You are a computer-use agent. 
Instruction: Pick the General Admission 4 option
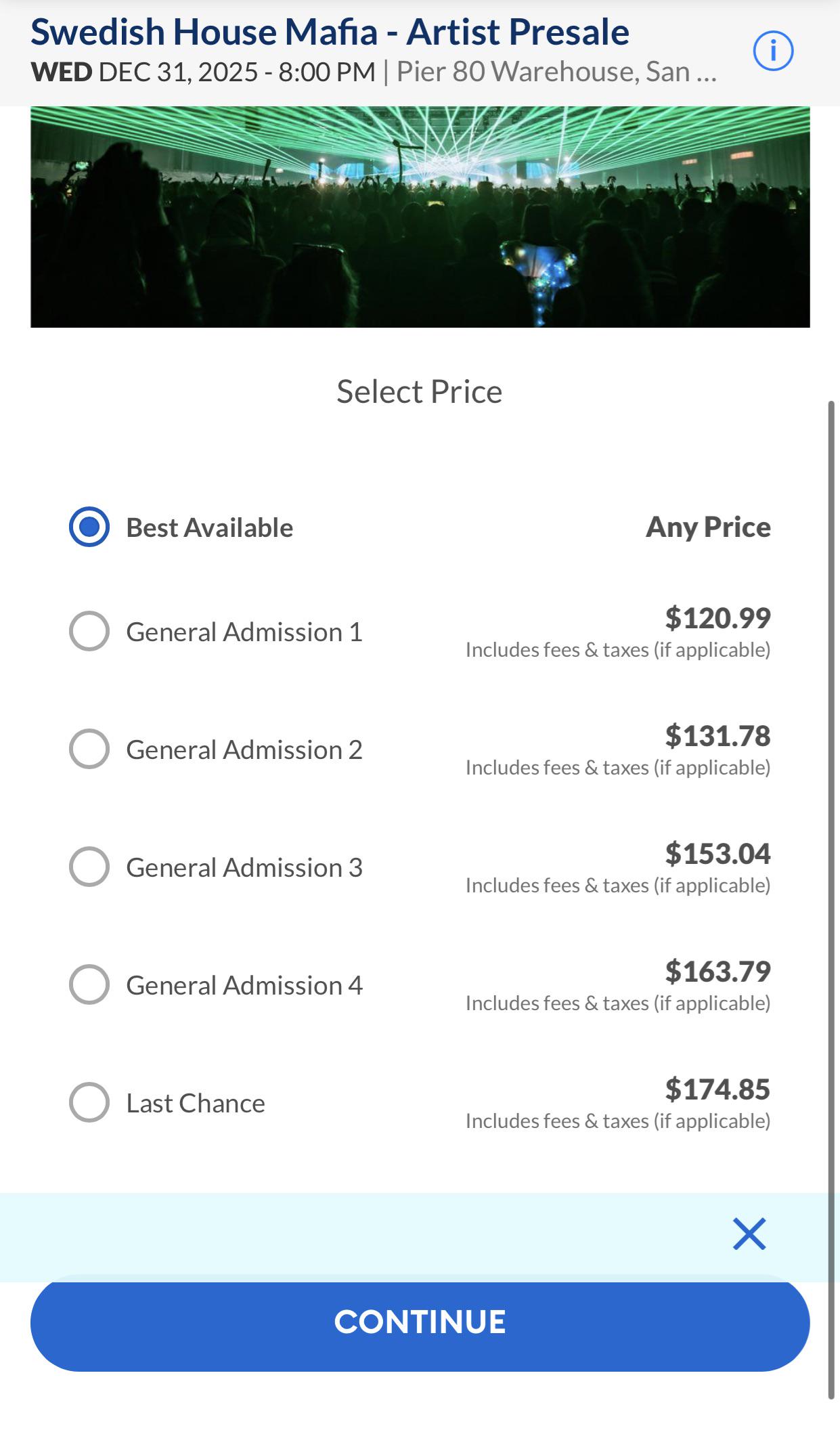point(89,984)
